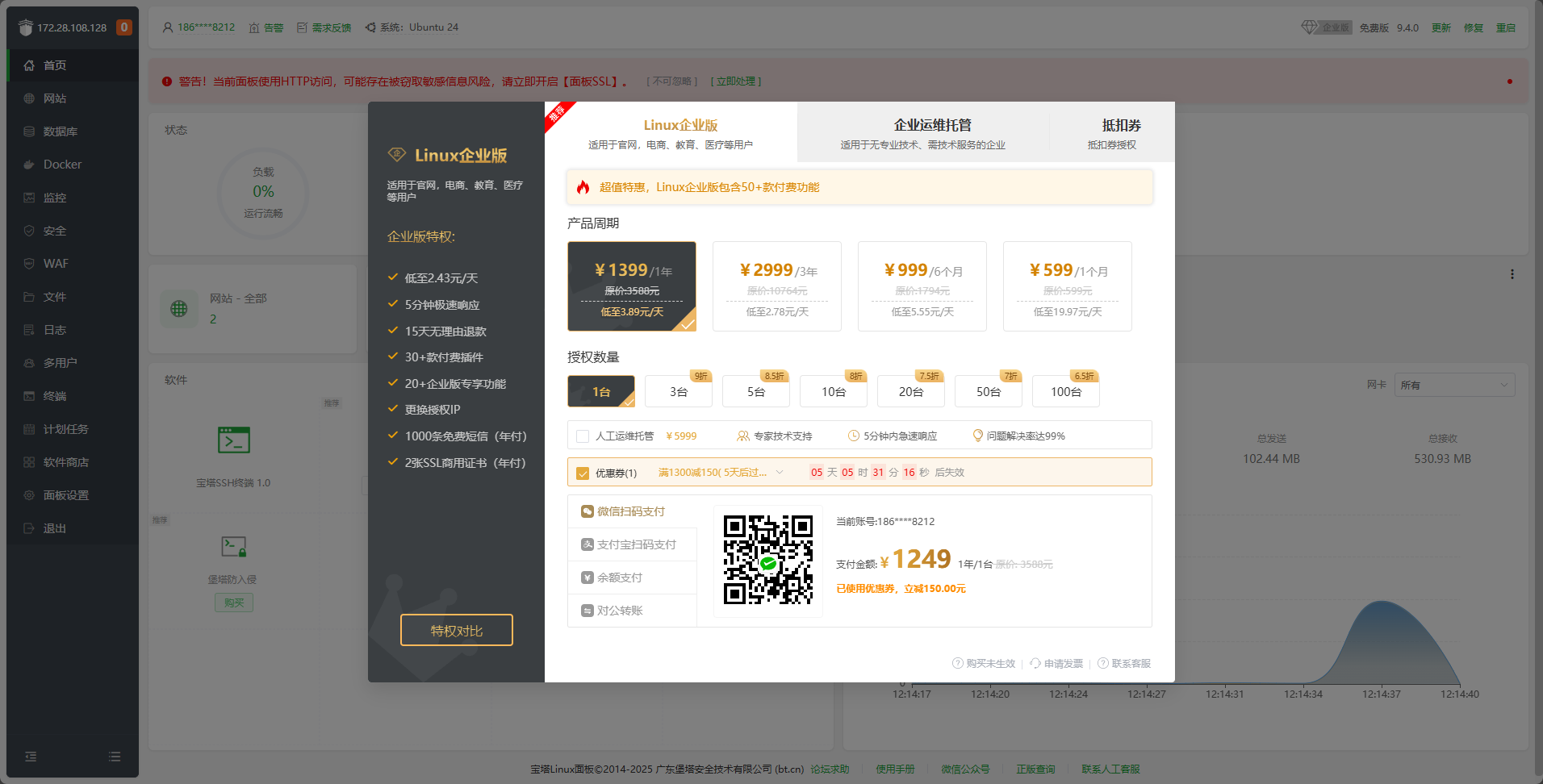Viewport: 1543px width, 784px height.
Task: Select 10台 license quantity
Action: click(x=834, y=391)
